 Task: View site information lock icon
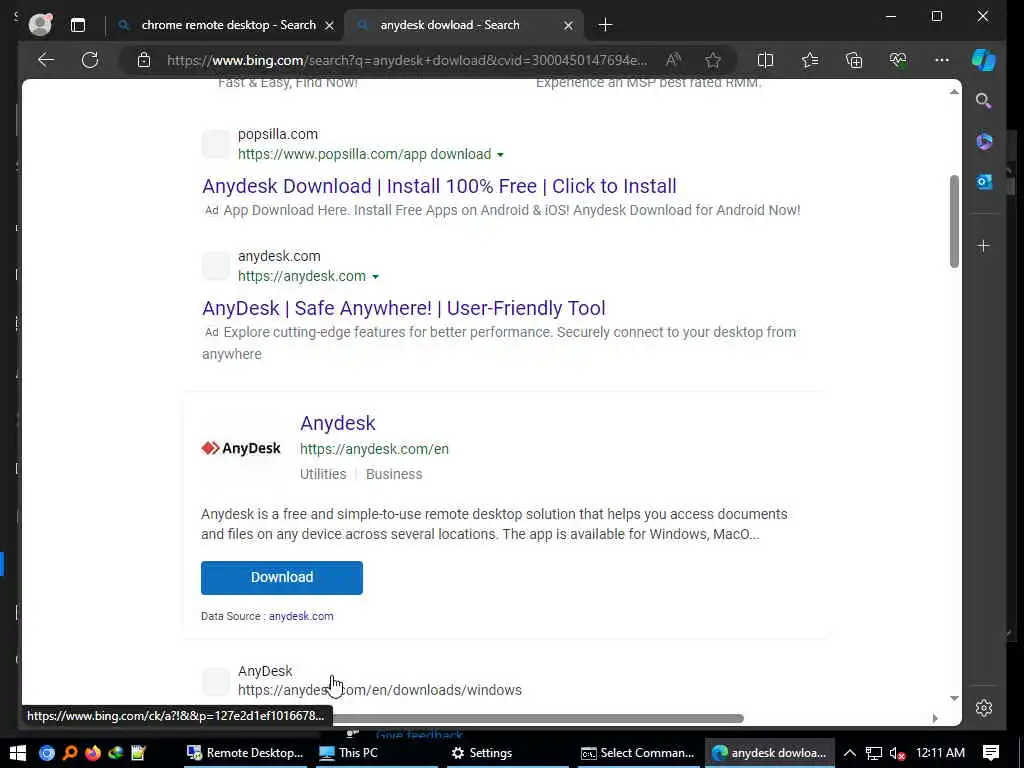(144, 60)
